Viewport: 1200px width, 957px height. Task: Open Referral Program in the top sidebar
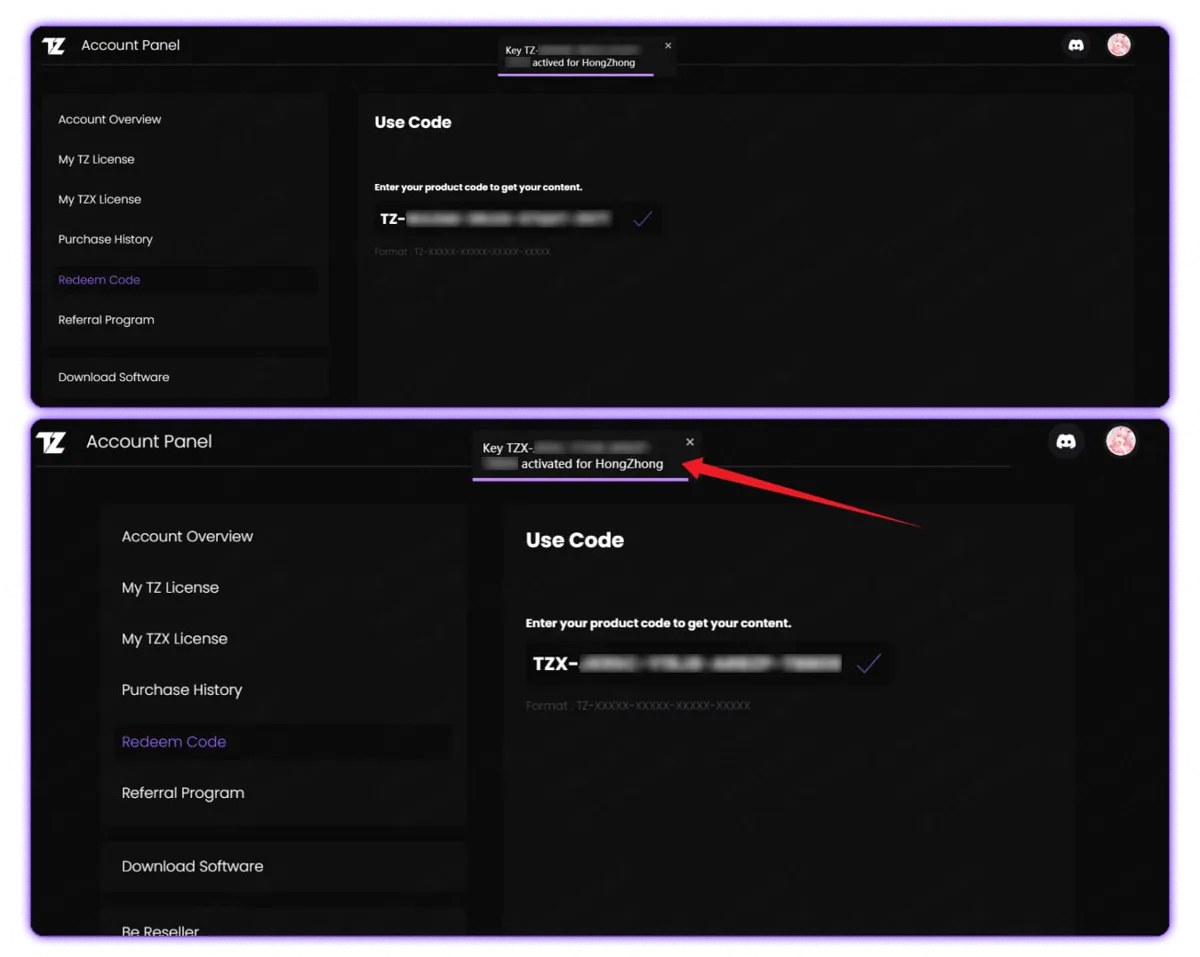[106, 320]
